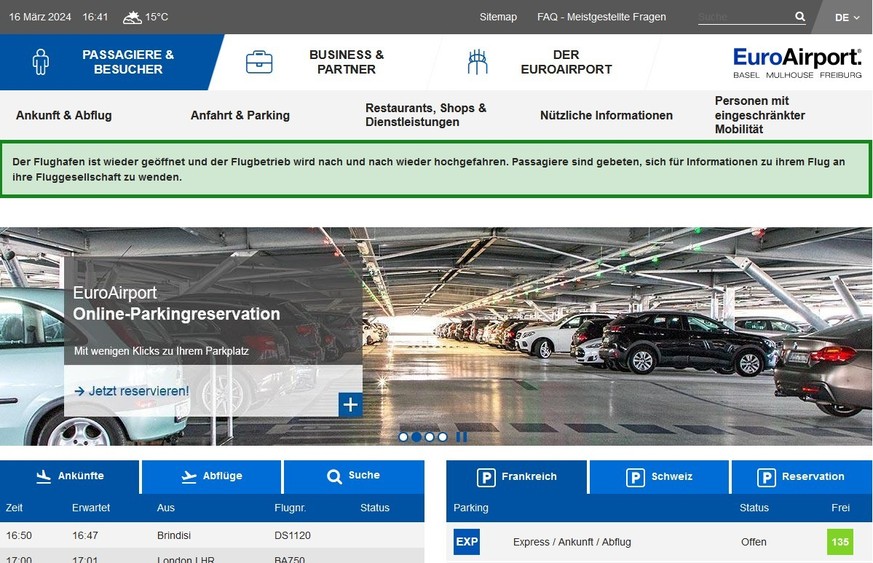Open Nützliche Informationen menu

coord(606,115)
